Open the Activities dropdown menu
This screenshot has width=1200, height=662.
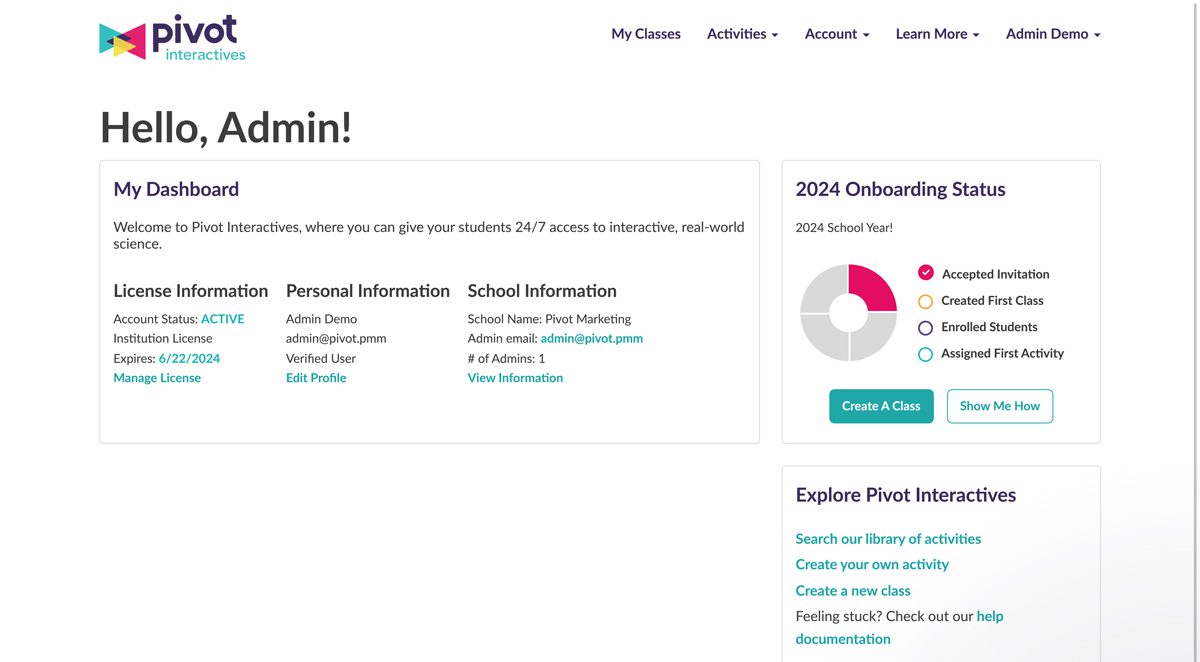[x=742, y=34]
